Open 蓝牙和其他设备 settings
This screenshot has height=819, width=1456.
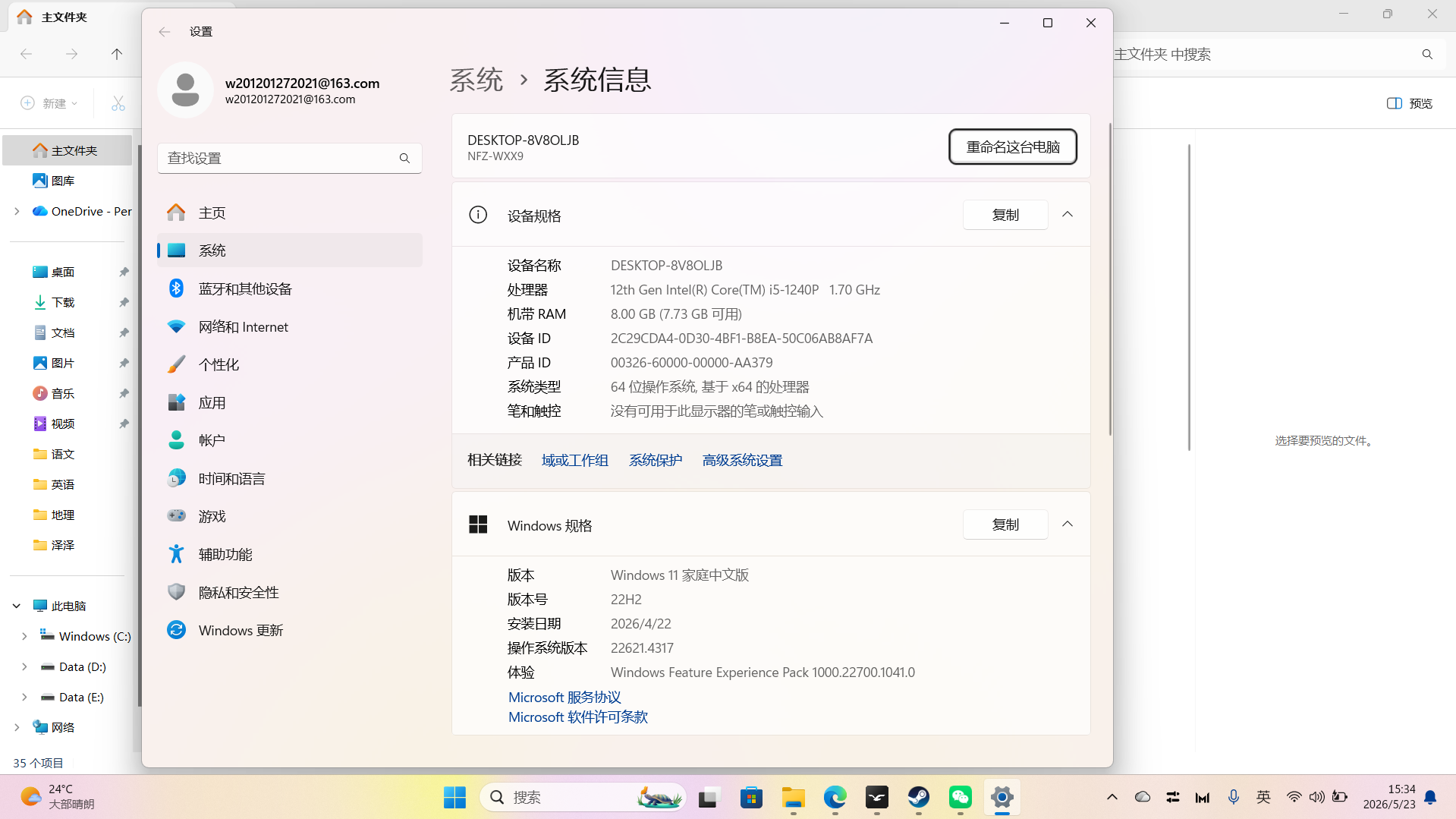(289, 288)
